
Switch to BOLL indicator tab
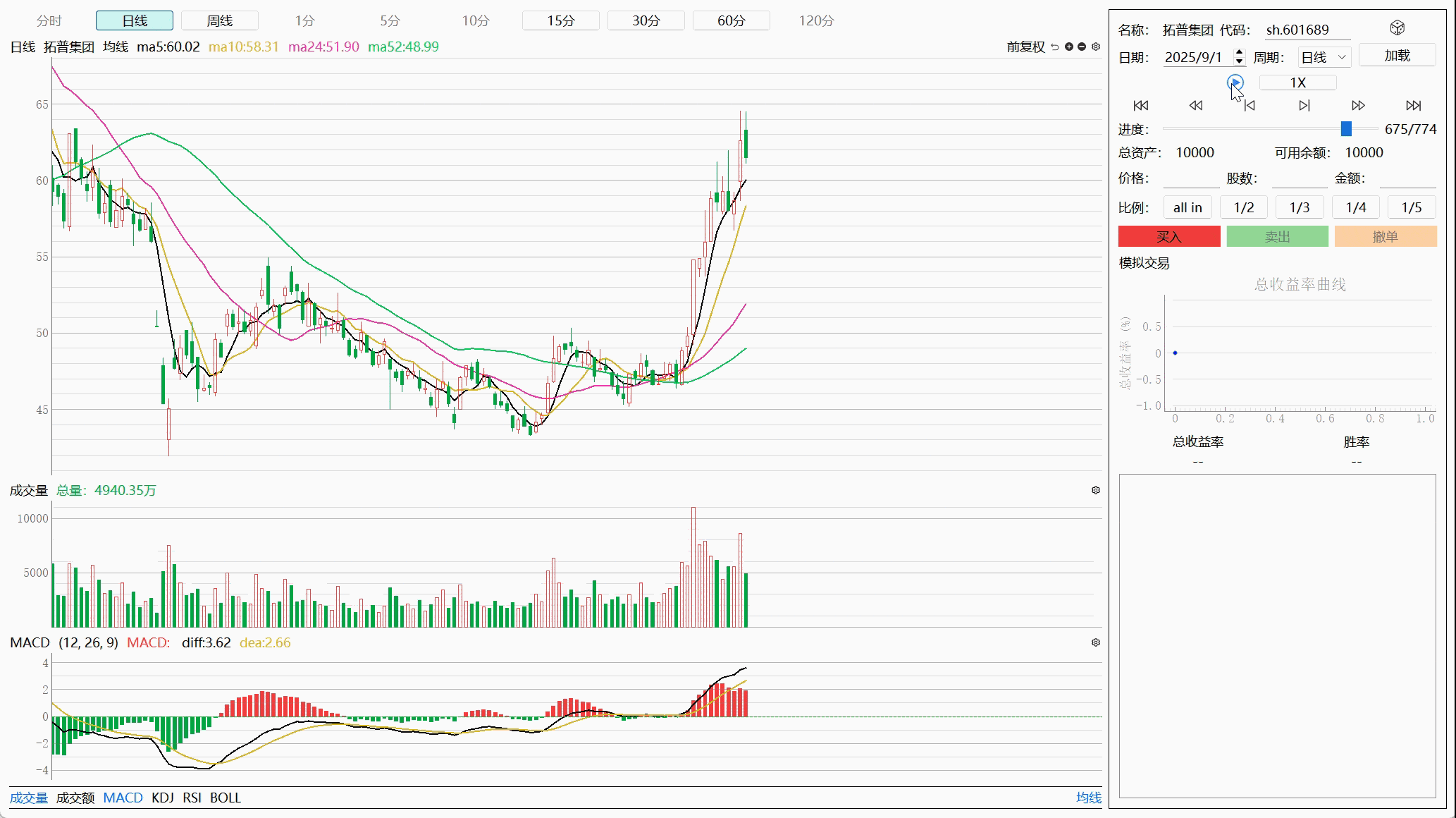225,798
